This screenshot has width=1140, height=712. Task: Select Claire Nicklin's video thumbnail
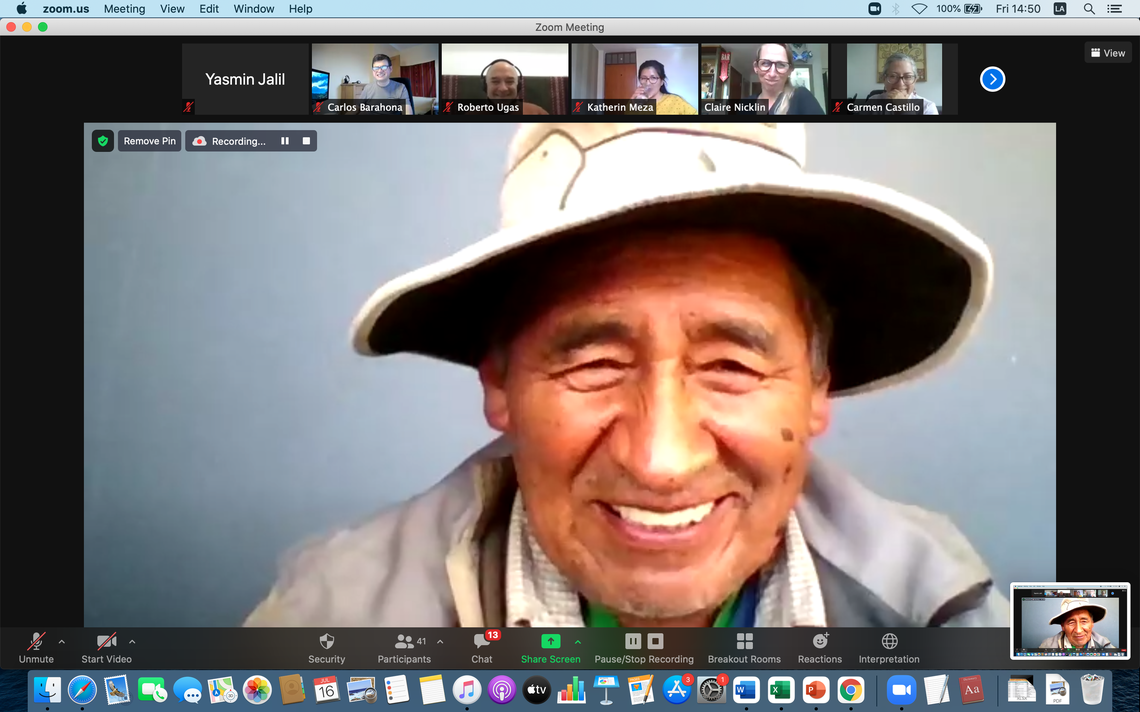click(x=764, y=79)
